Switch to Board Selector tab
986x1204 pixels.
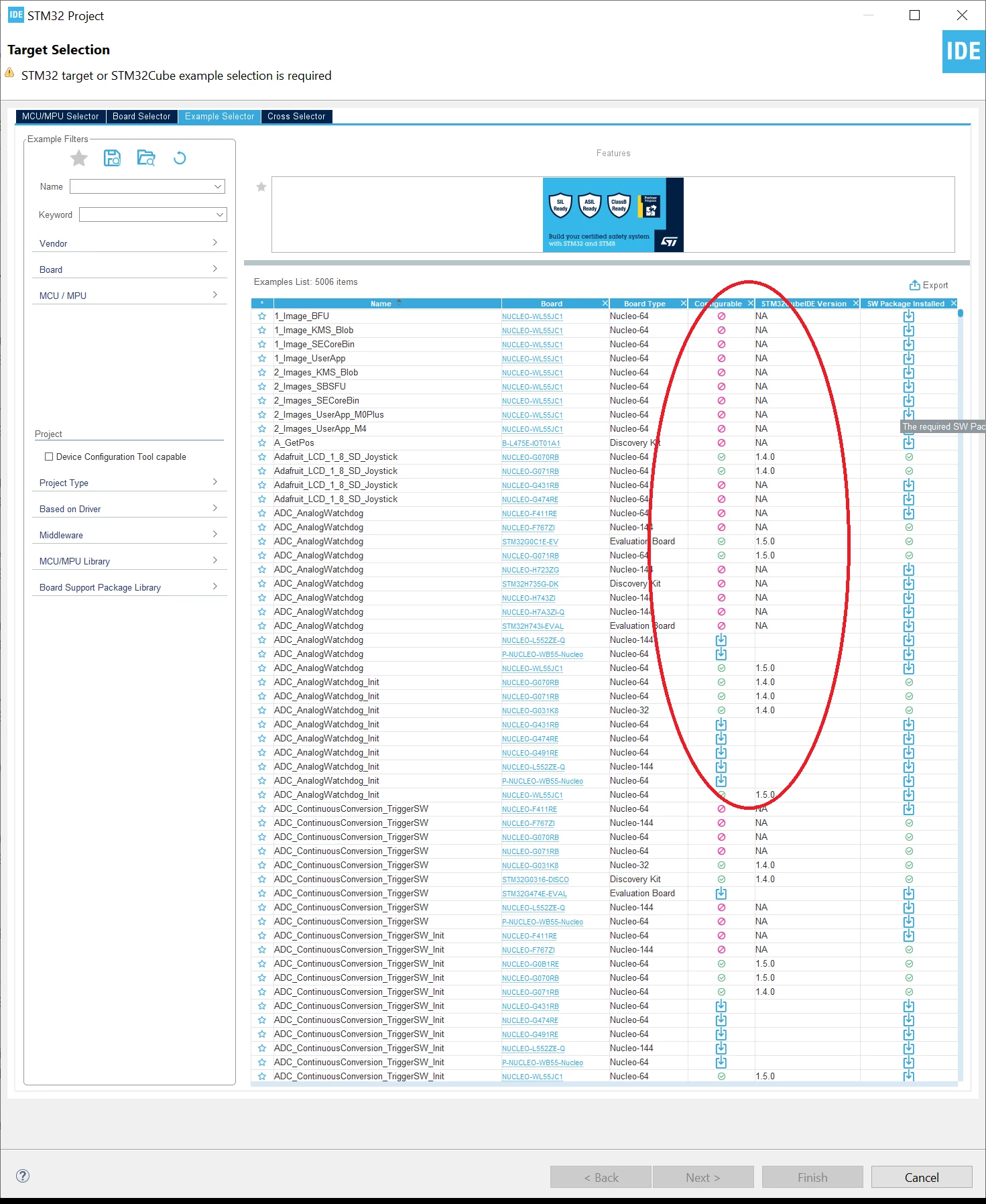click(x=141, y=117)
